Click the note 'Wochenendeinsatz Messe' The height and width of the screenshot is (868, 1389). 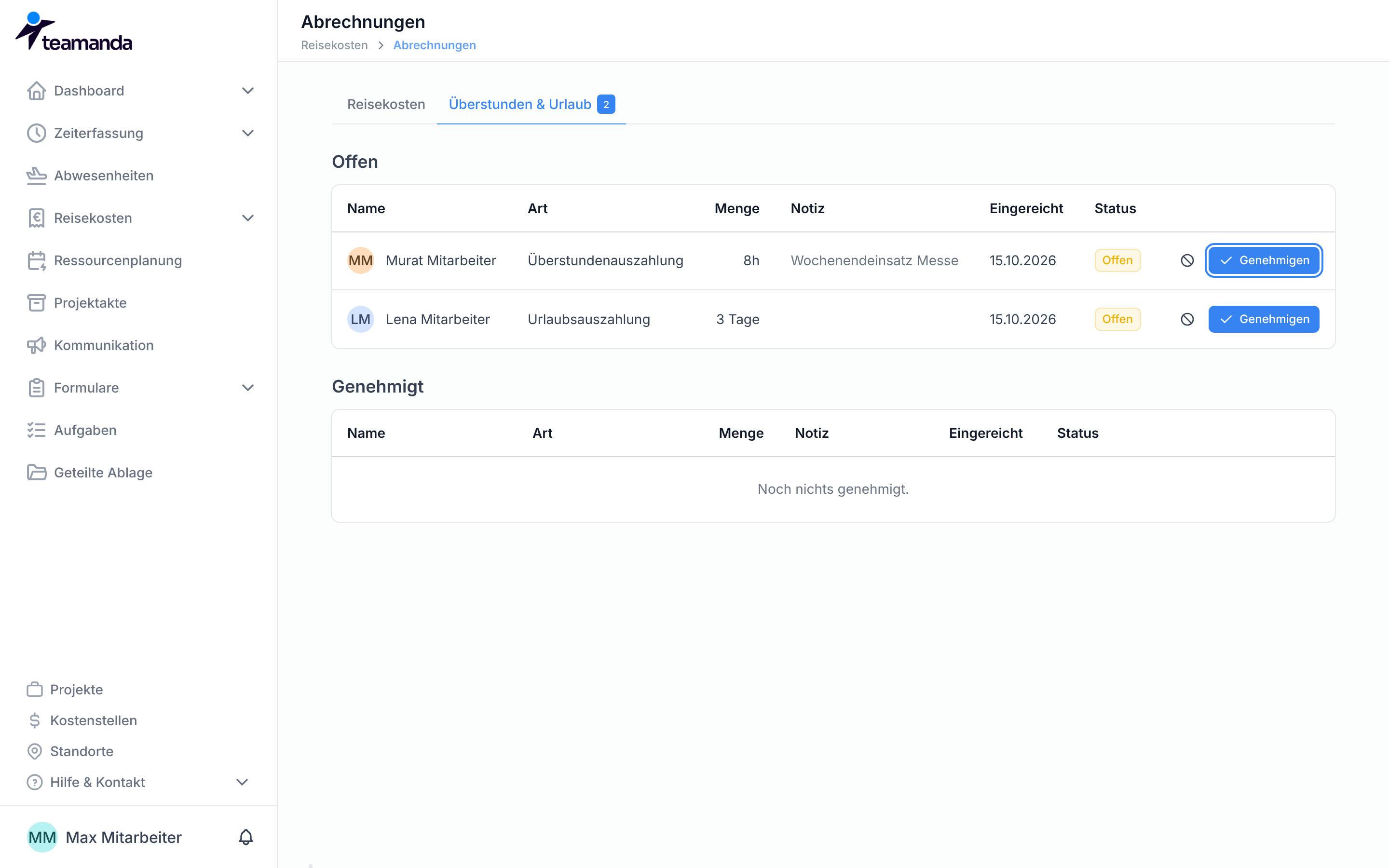(874, 260)
